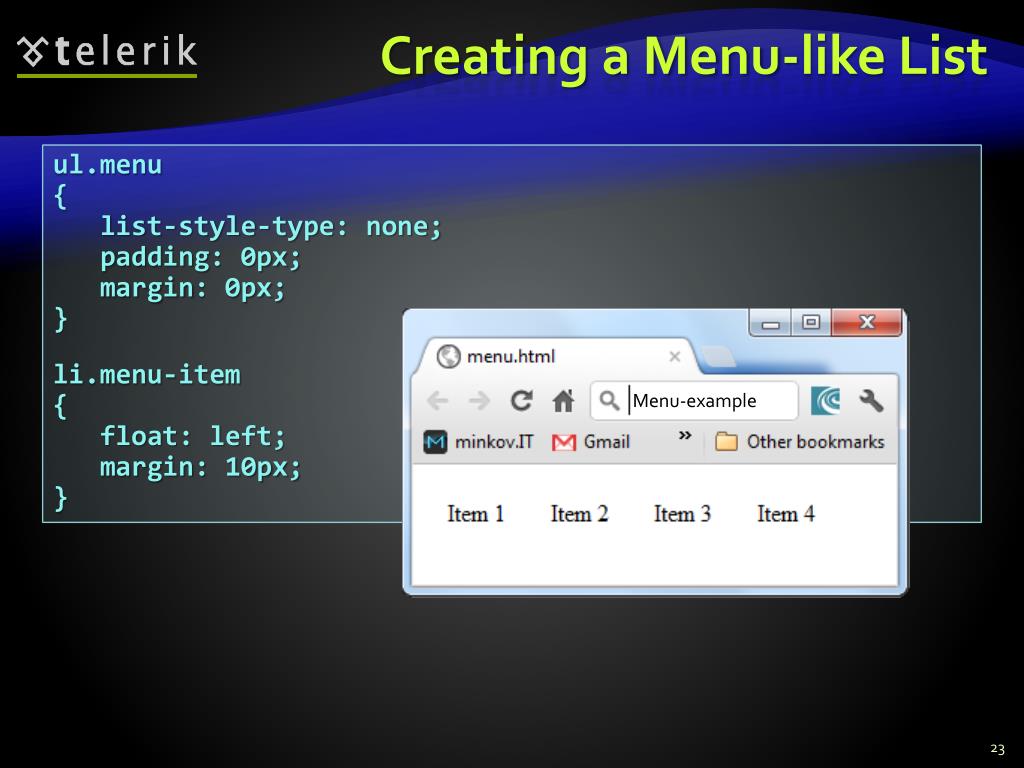1024x768 pixels.
Task: Click Item 3 in the page
Action: pyautogui.click(x=682, y=514)
